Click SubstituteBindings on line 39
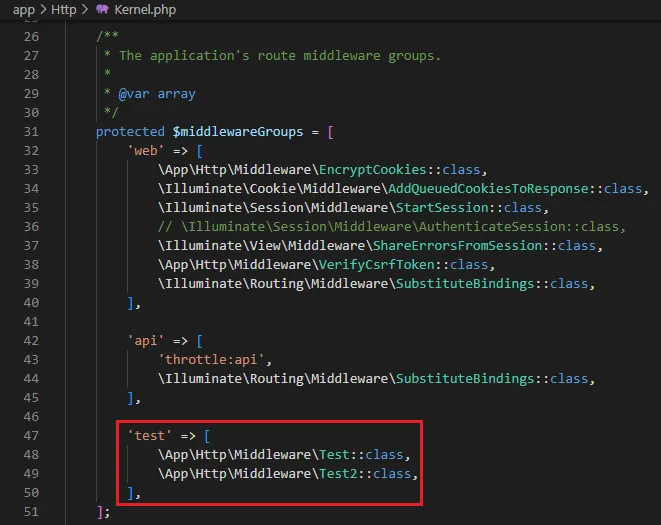 (x=465, y=283)
